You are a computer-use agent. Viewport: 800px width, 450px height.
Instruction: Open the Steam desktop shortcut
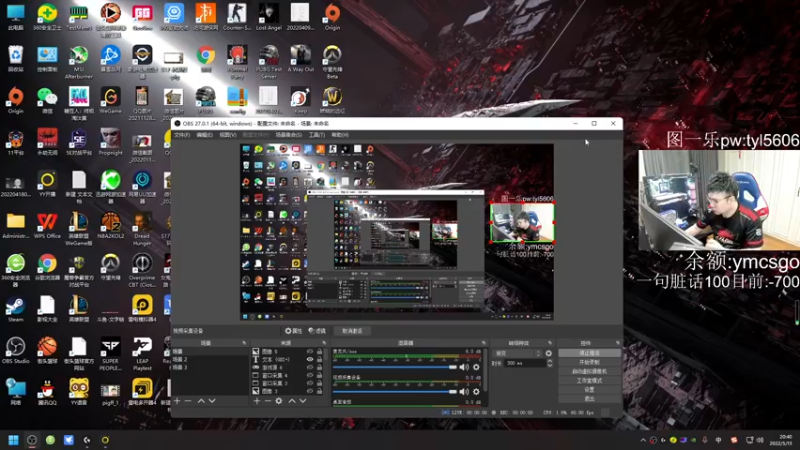pos(15,309)
